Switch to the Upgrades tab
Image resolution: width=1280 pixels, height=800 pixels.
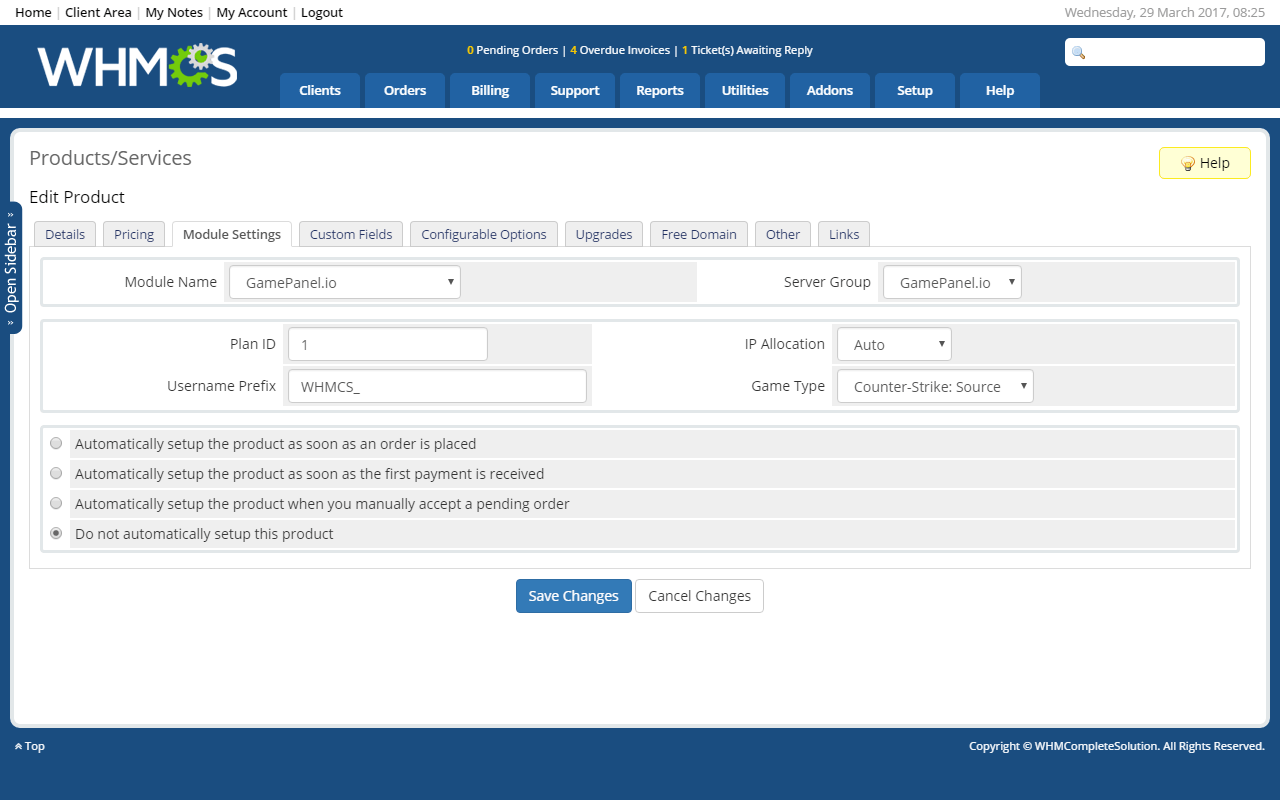[x=604, y=234]
